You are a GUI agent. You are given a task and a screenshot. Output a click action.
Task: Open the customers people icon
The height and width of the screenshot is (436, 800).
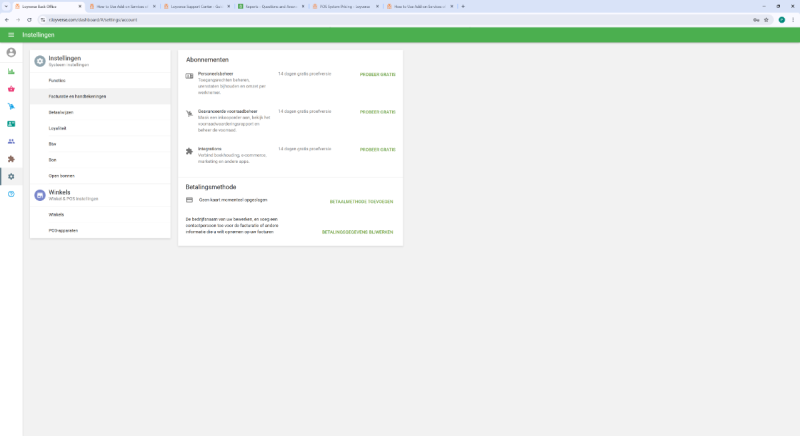[11, 141]
